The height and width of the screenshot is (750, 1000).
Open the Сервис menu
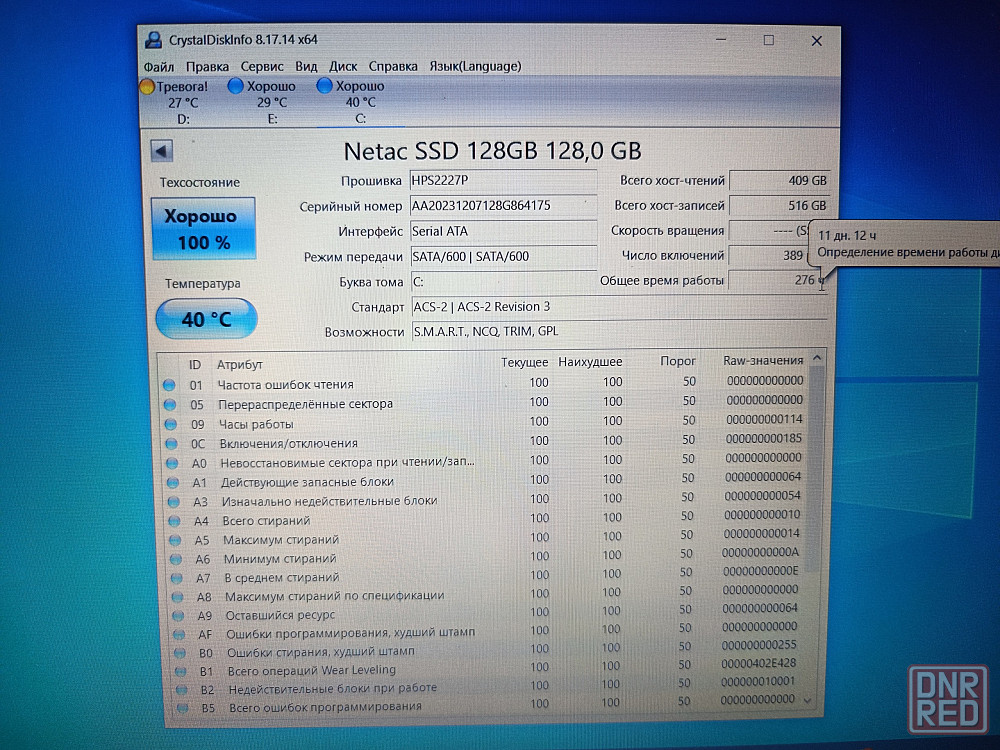click(262, 66)
